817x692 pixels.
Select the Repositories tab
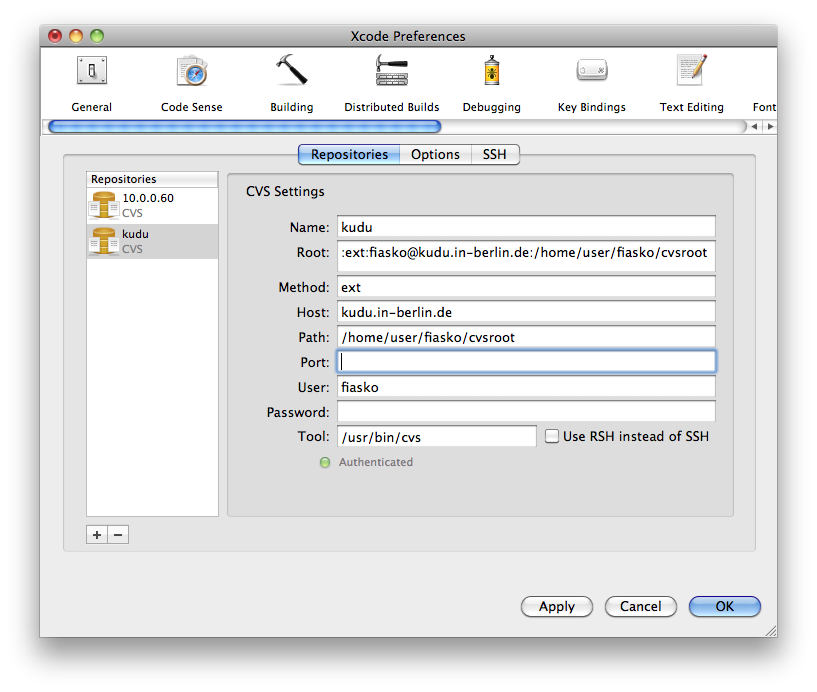(349, 154)
